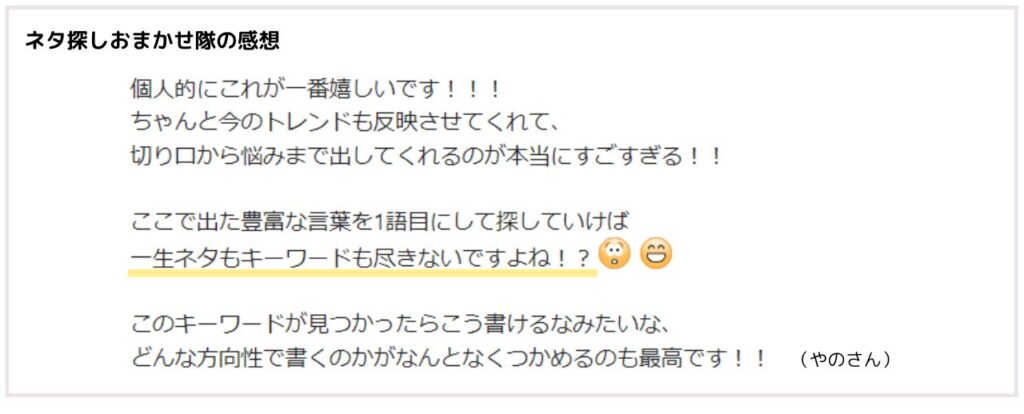1024x414 pixels.
Task: Click the surprised face emoji
Action: coord(615,254)
